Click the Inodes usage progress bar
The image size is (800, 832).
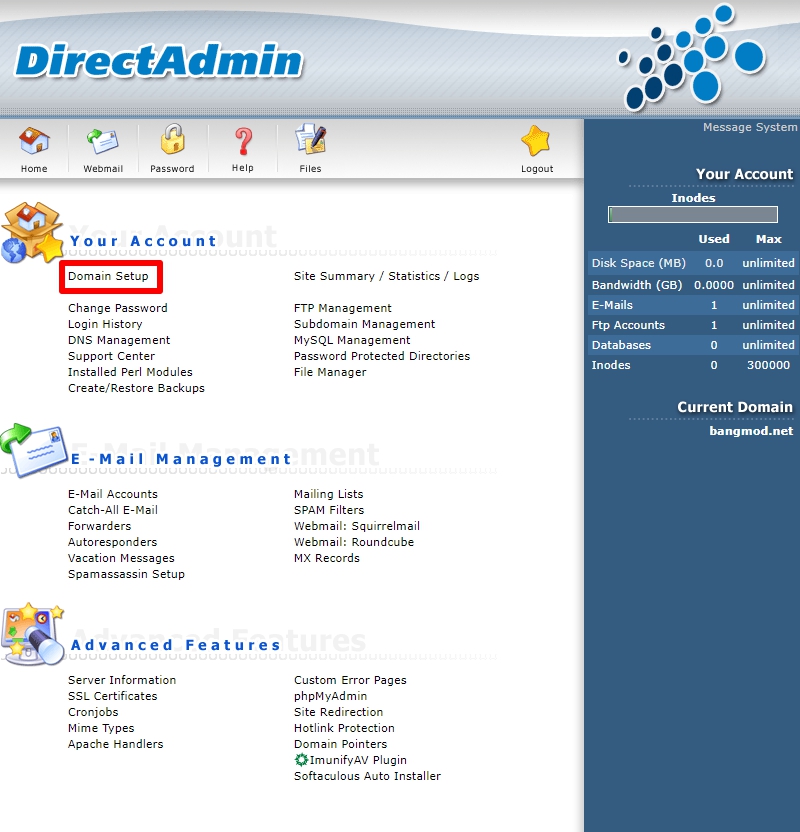[692, 214]
